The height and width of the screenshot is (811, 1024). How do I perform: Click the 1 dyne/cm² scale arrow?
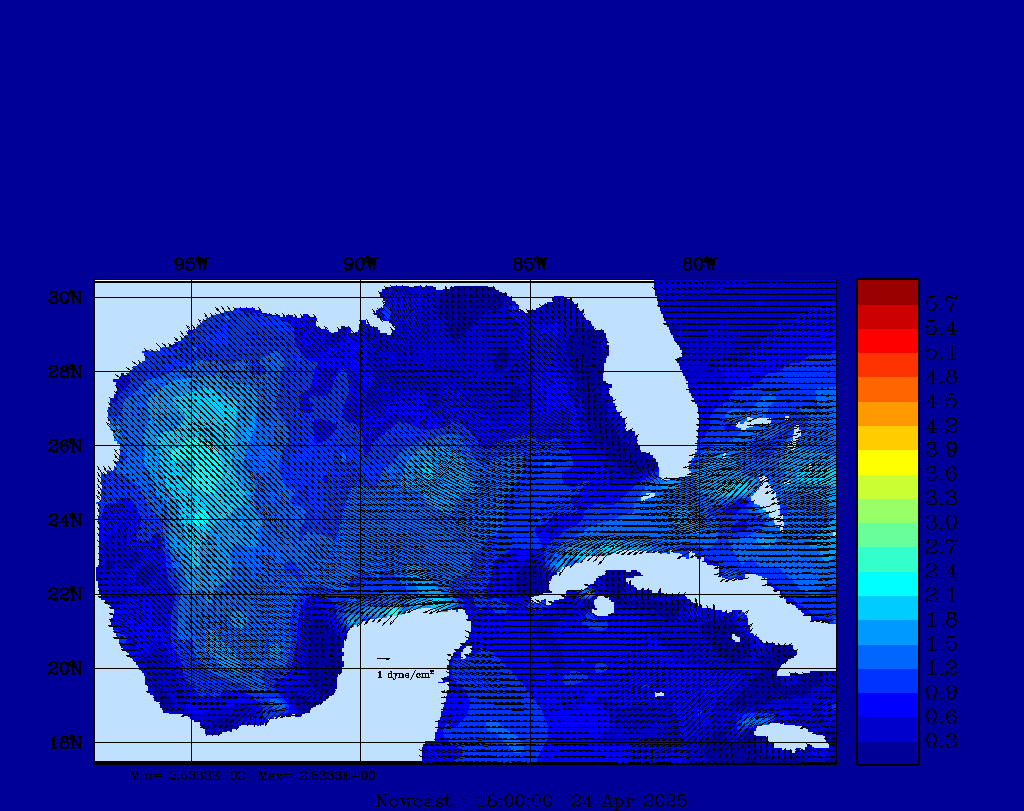[383, 659]
